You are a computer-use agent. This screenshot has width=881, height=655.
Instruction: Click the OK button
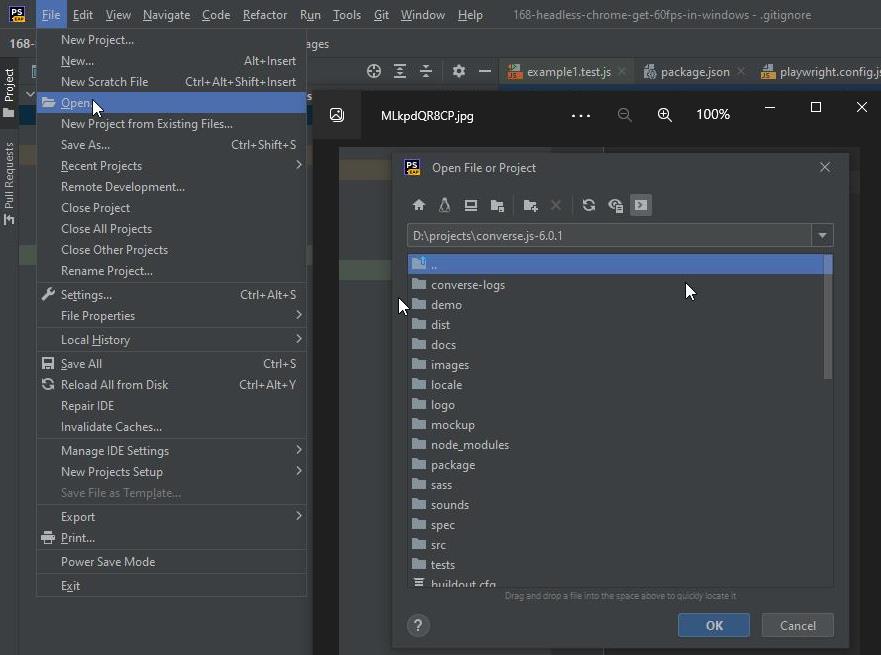pos(714,625)
